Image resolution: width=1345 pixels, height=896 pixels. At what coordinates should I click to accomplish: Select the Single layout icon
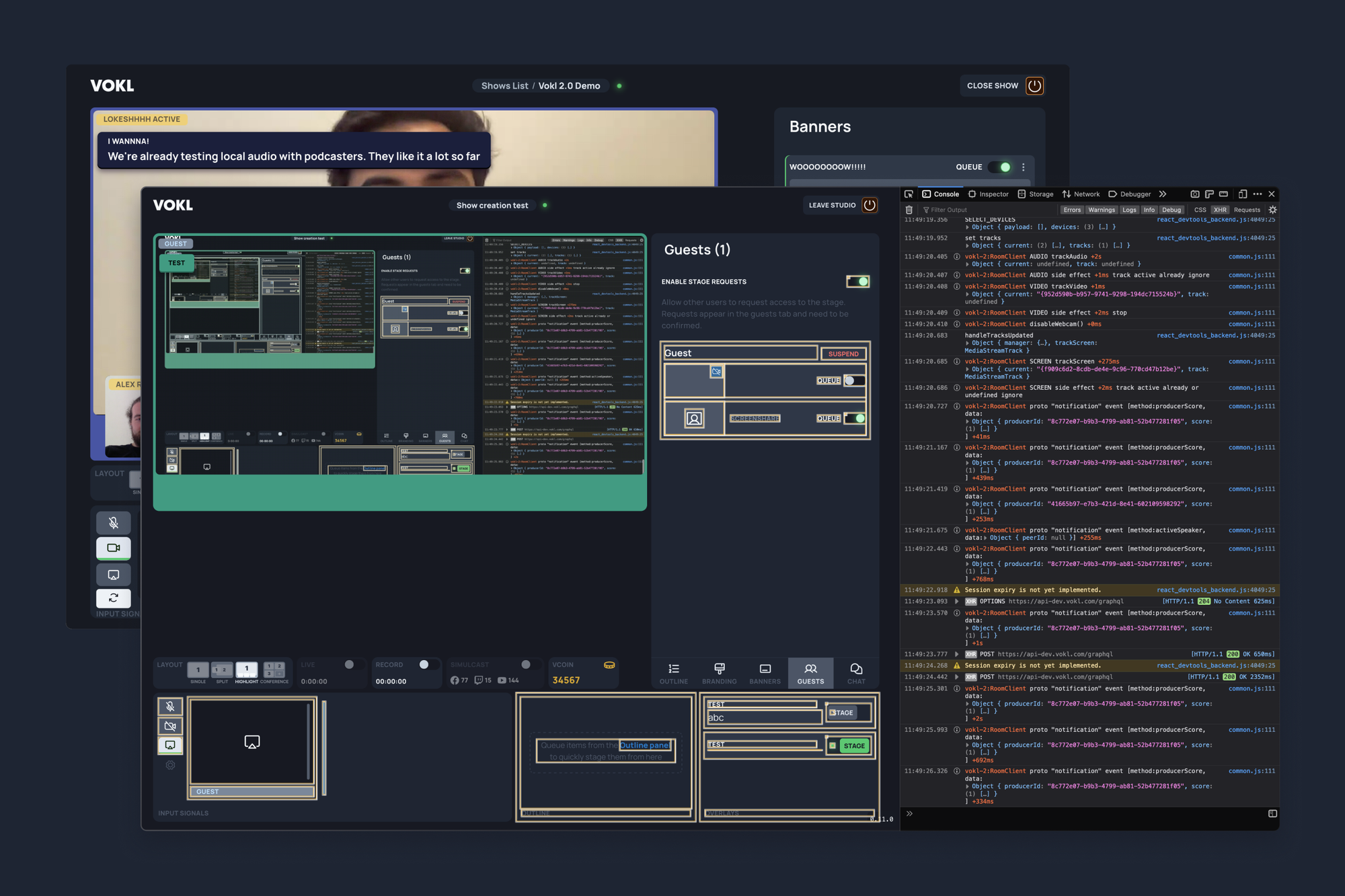[x=198, y=669]
